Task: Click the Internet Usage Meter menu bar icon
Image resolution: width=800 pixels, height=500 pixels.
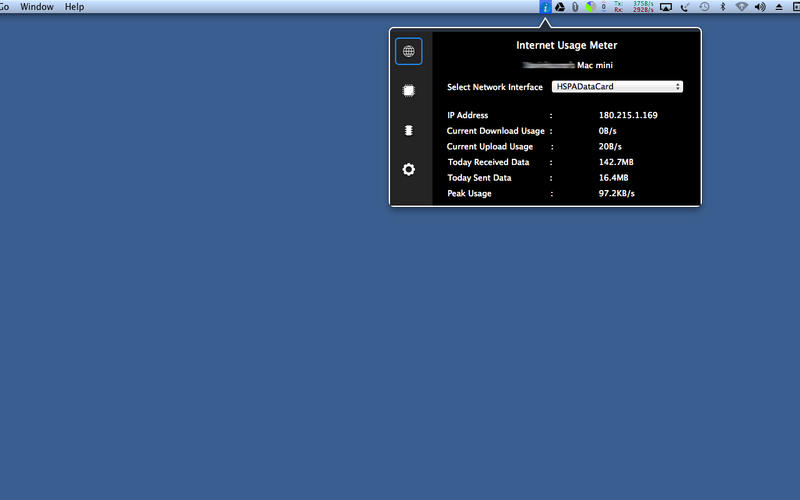Action: [x=545, y=7]
